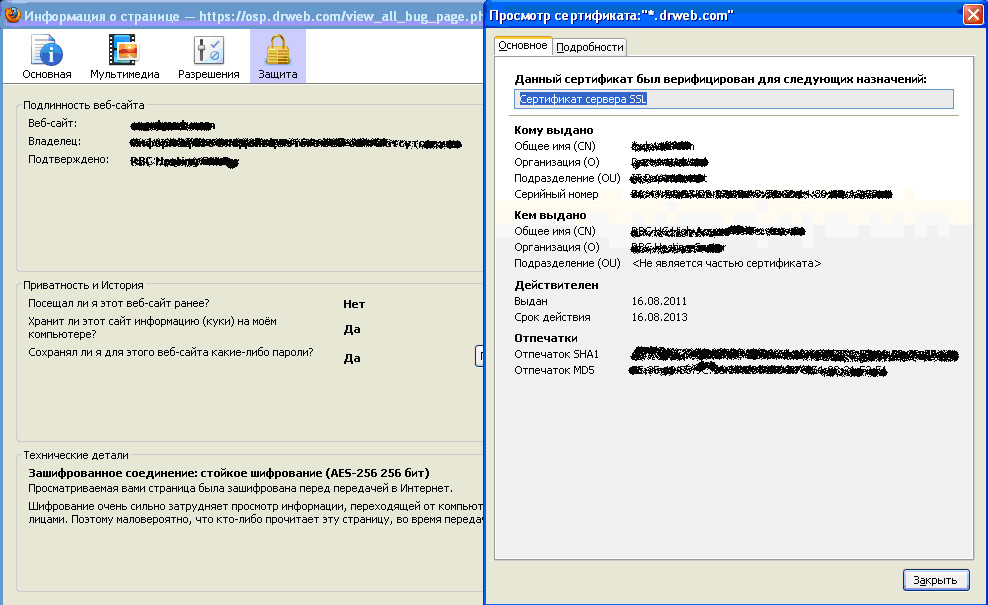
Task: Click the bold 'Зашифрованное соединение' encryption line
Action: (x=229, y=473)
